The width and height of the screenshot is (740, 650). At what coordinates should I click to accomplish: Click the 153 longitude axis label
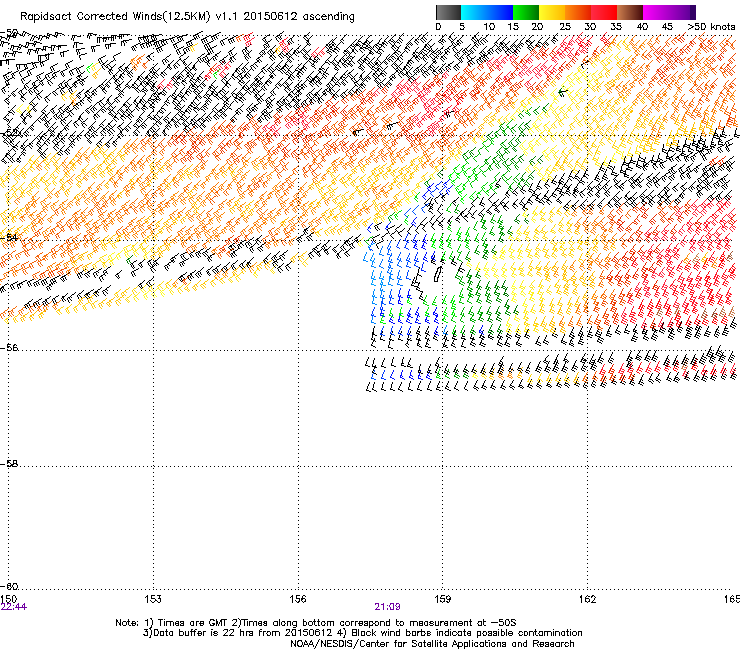coord(153,599)
